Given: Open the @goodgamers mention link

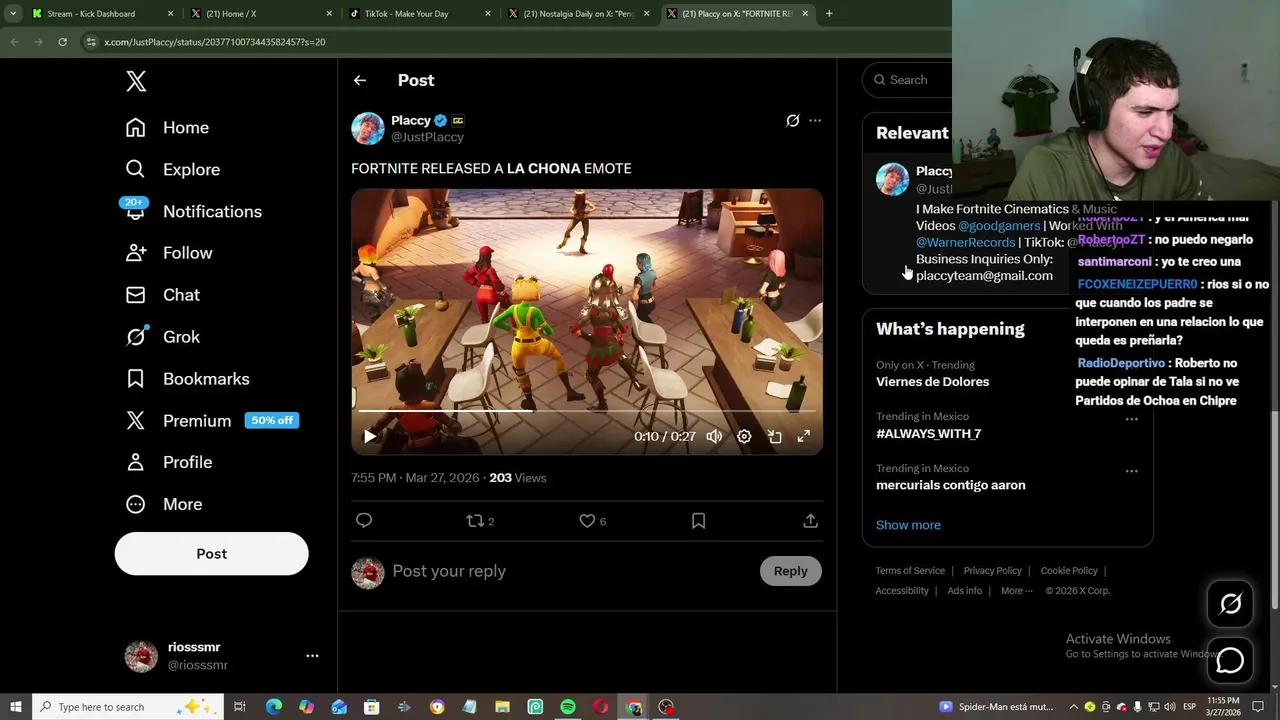Looking at the screenshot, I should pos(999,226).
